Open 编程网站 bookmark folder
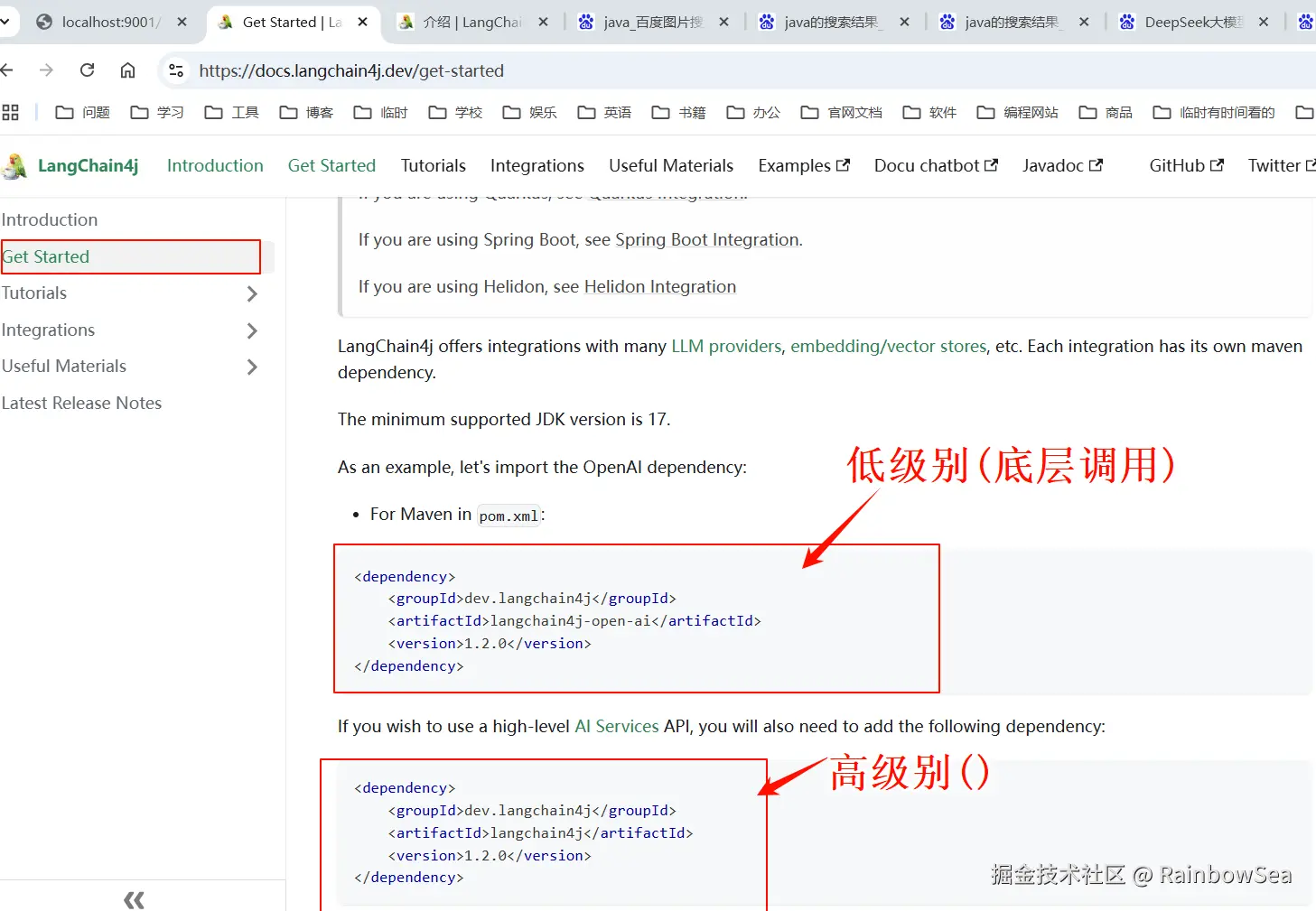Image resolution: width=1316 pixels, height=911 pixels. pyautogui.click(x=1018, y=112)
